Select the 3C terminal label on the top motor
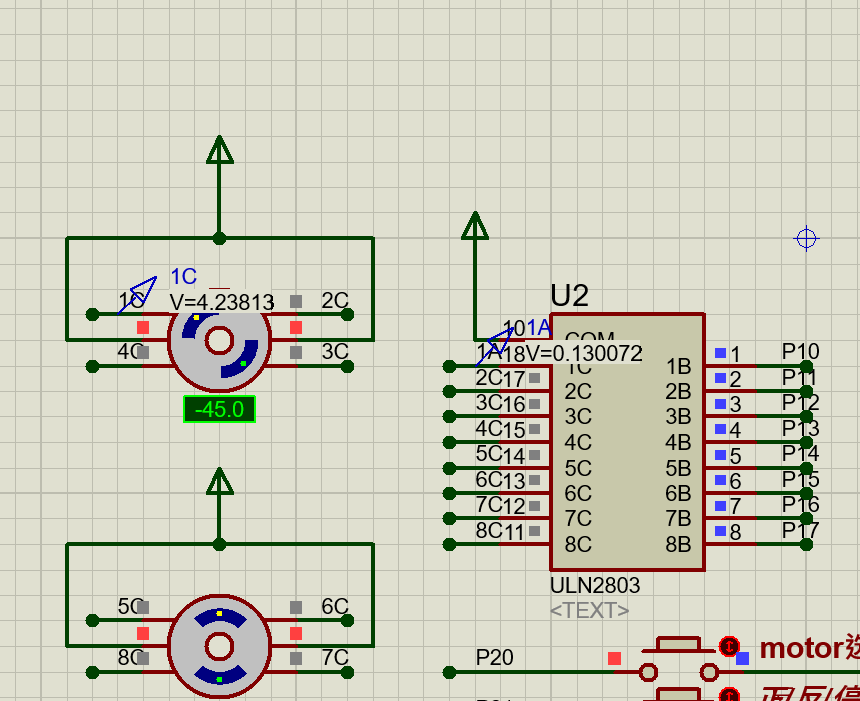860x701 pixels. point(335,352)
